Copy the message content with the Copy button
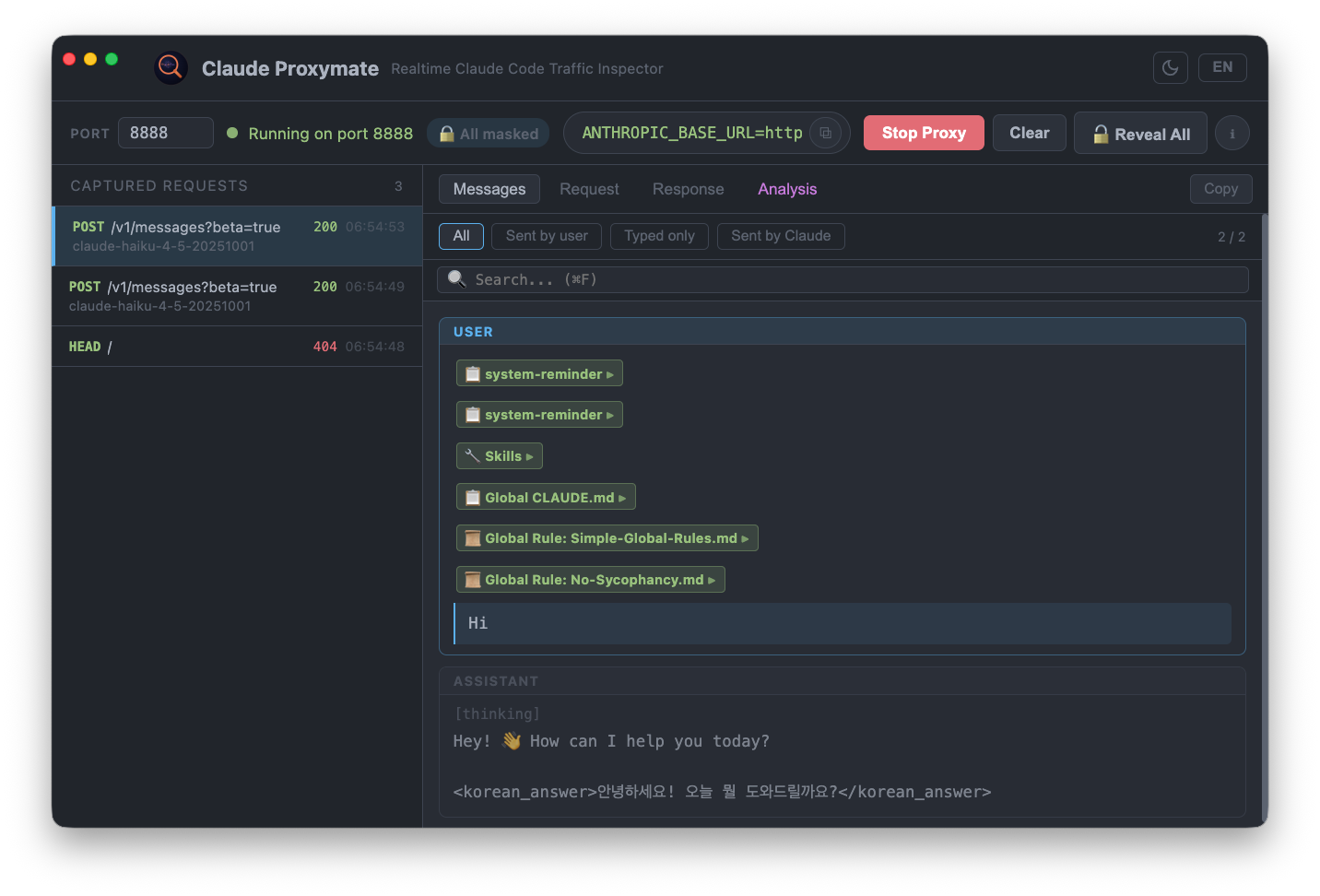Image resolution: width=1320 pixels, height=896 pixels. point(1220,189)
